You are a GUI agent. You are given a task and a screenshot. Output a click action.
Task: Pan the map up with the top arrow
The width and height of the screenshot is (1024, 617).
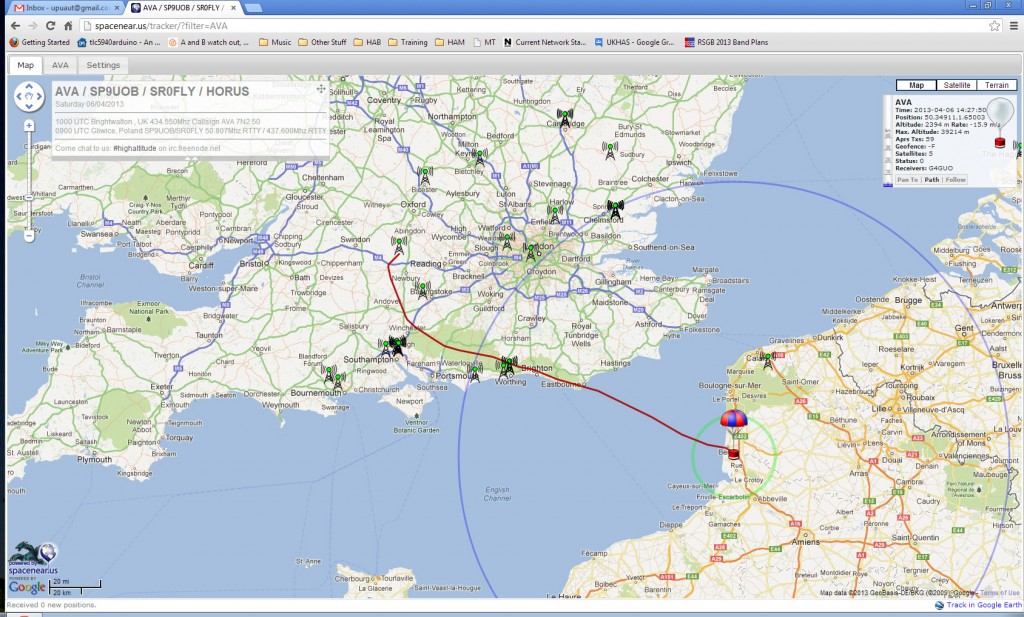pyautogui.click(x=29, y=87)
